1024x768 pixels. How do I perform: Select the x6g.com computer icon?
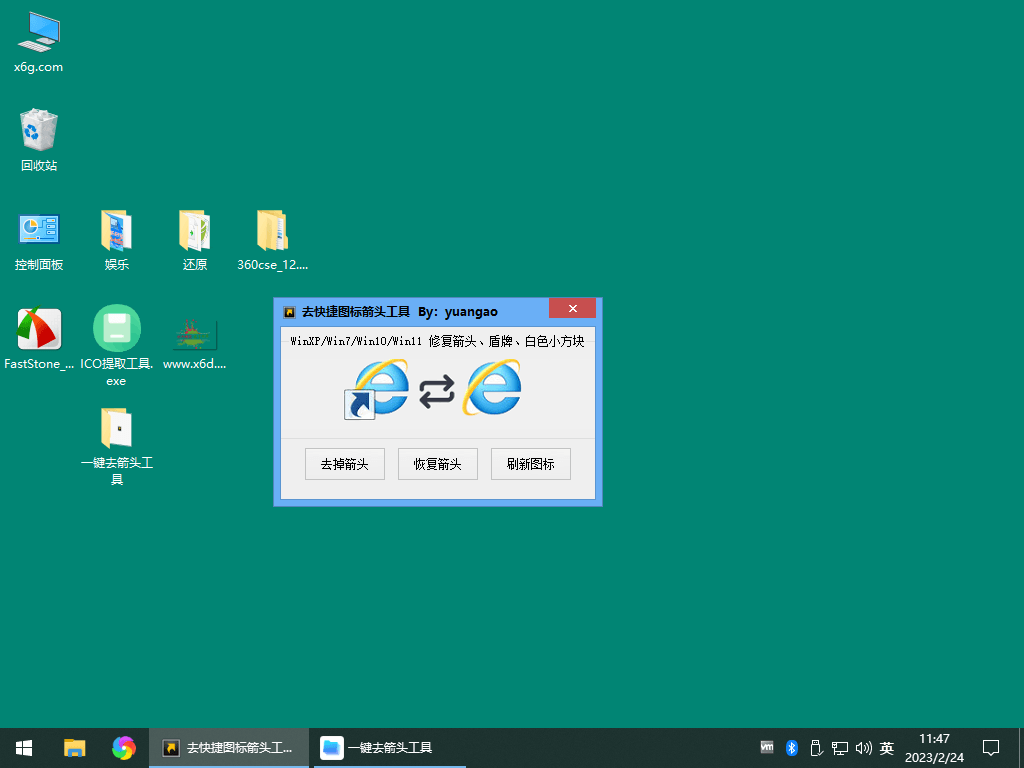38,33
